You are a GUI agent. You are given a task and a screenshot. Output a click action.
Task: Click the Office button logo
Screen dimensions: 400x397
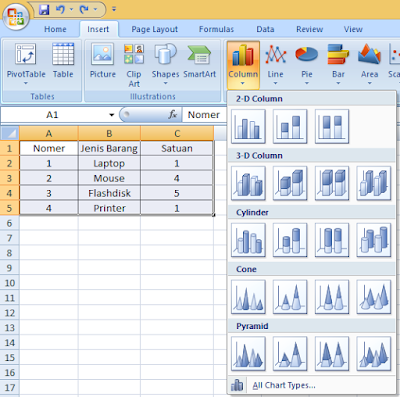(16, 17)
